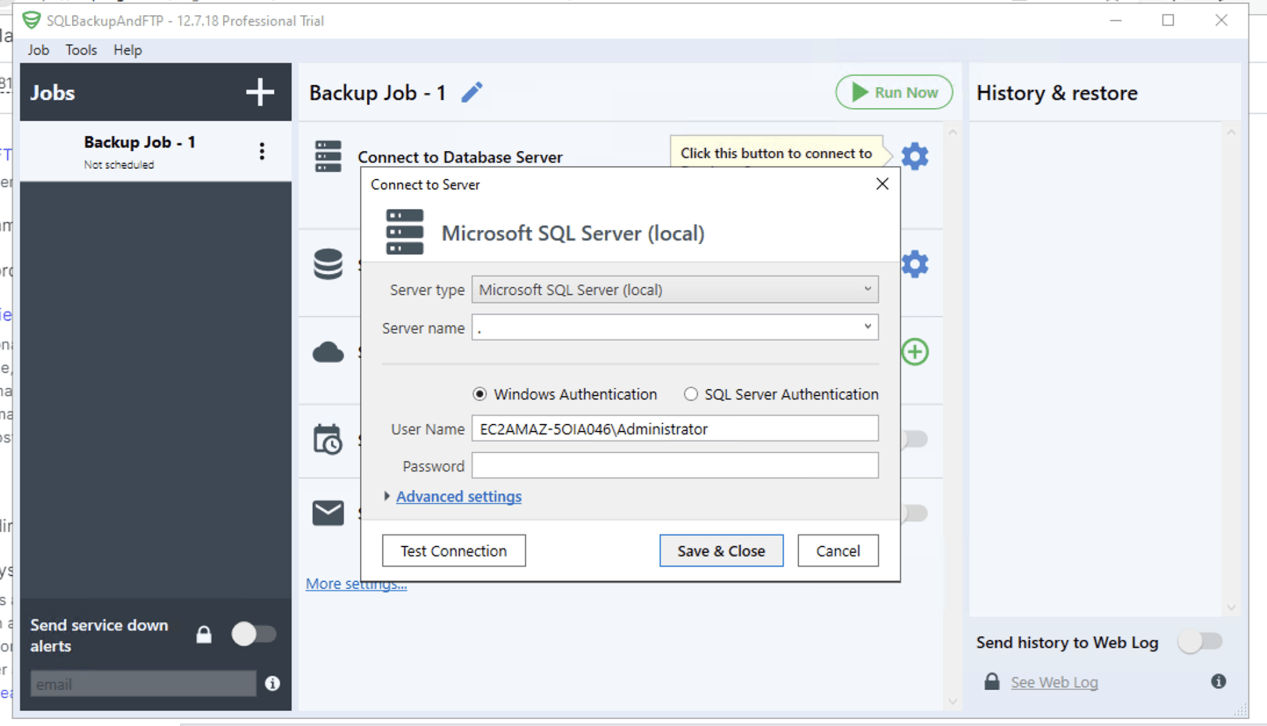Expand the Advanced settings section
Viewport: 1267px width, 726px height.
tap(458, 496)
